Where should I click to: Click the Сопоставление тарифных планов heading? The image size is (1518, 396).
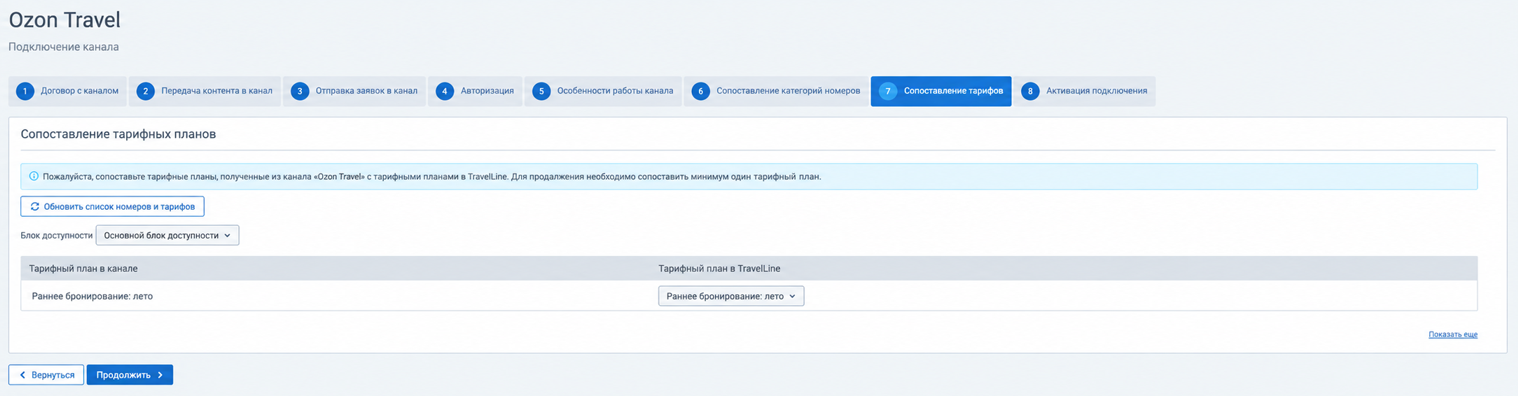tap(118, 133)
